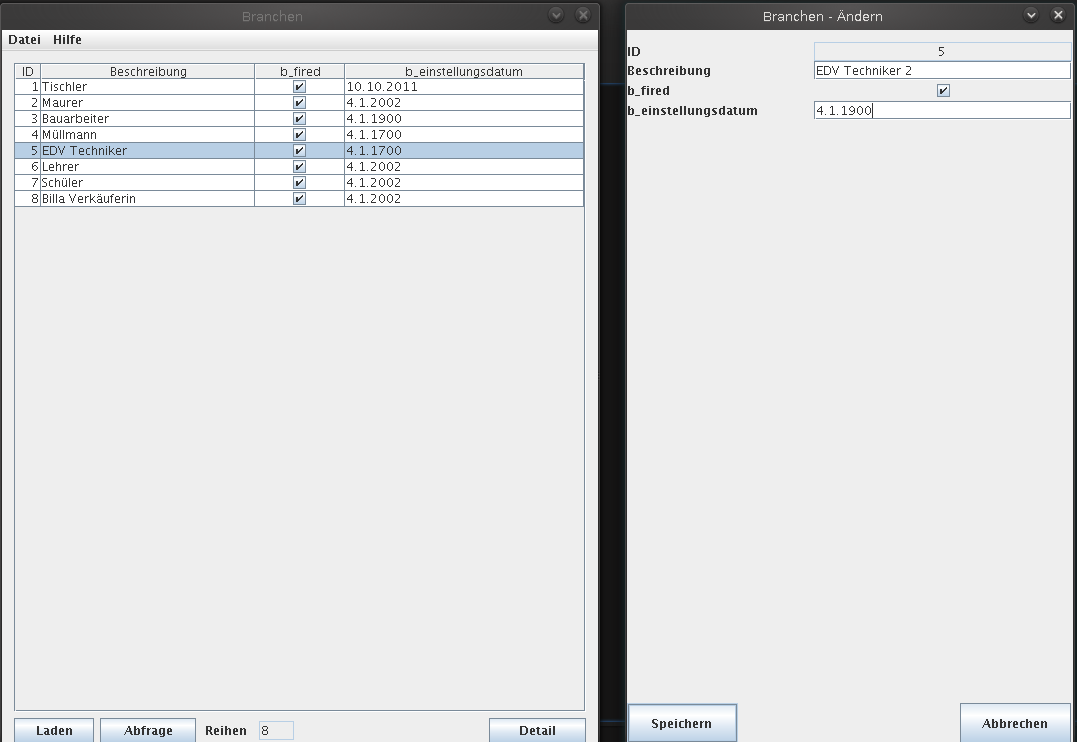Uncheck b_fired in the Ändern dialog
This screenshot has width=1077, height=742.
point(942,91)
